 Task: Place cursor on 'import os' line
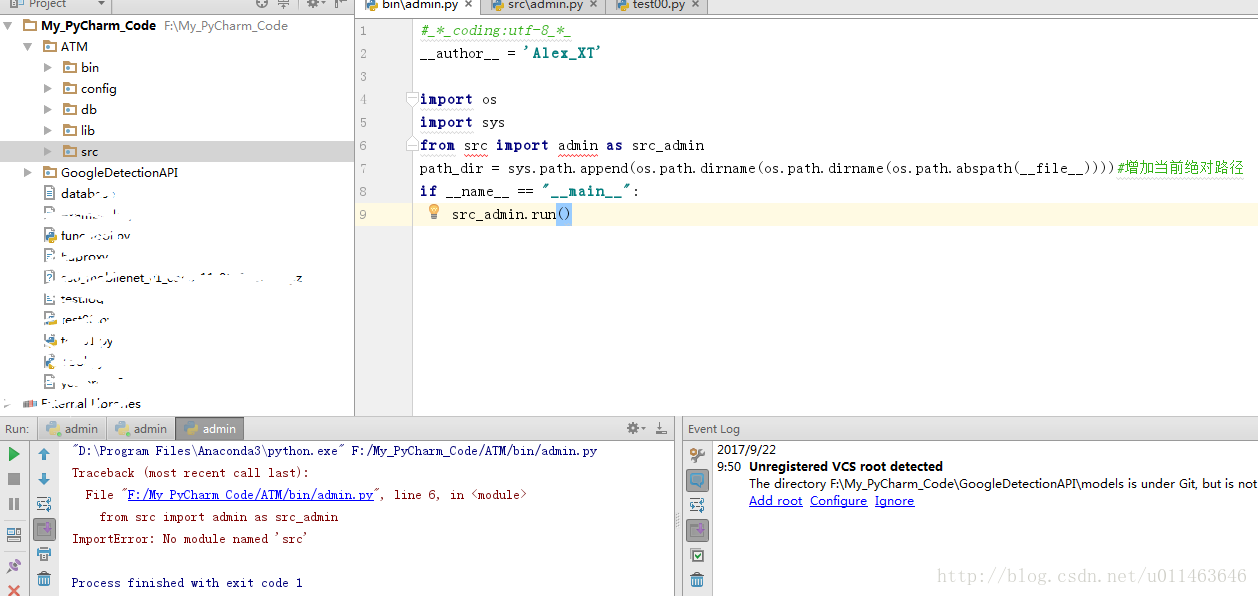458,99
